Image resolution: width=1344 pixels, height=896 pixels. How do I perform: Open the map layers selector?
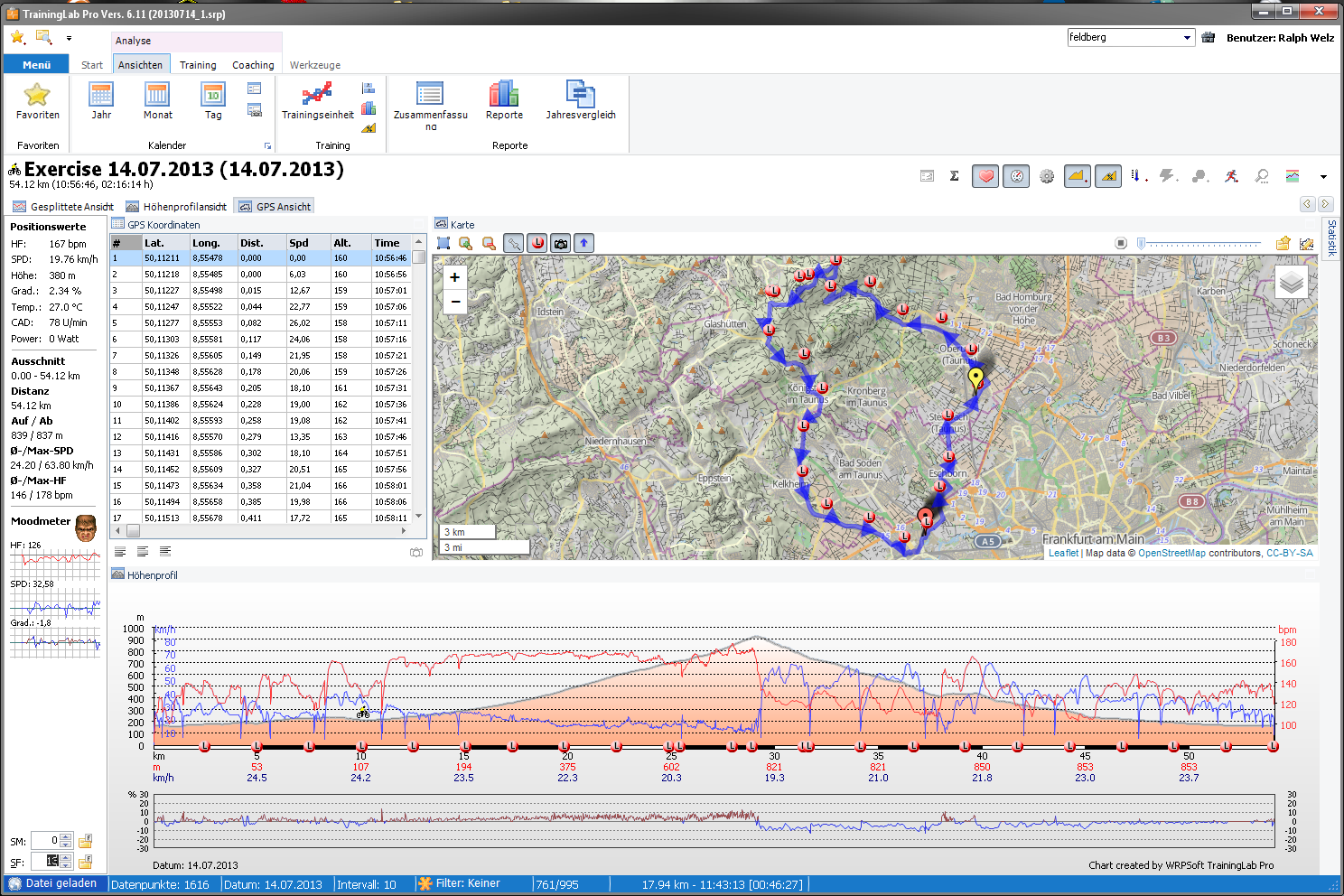pos(1292,283)
